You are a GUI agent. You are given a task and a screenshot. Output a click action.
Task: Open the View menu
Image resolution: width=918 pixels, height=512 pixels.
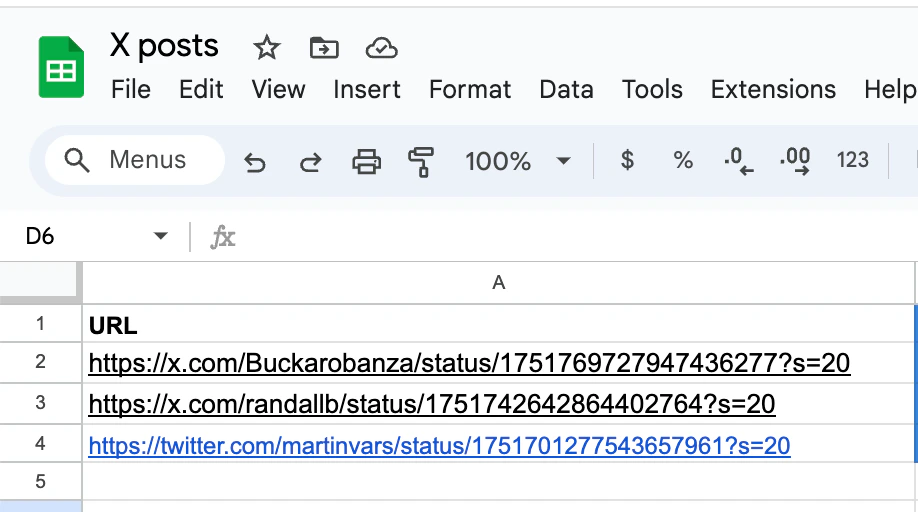click(x=278, y=90)
